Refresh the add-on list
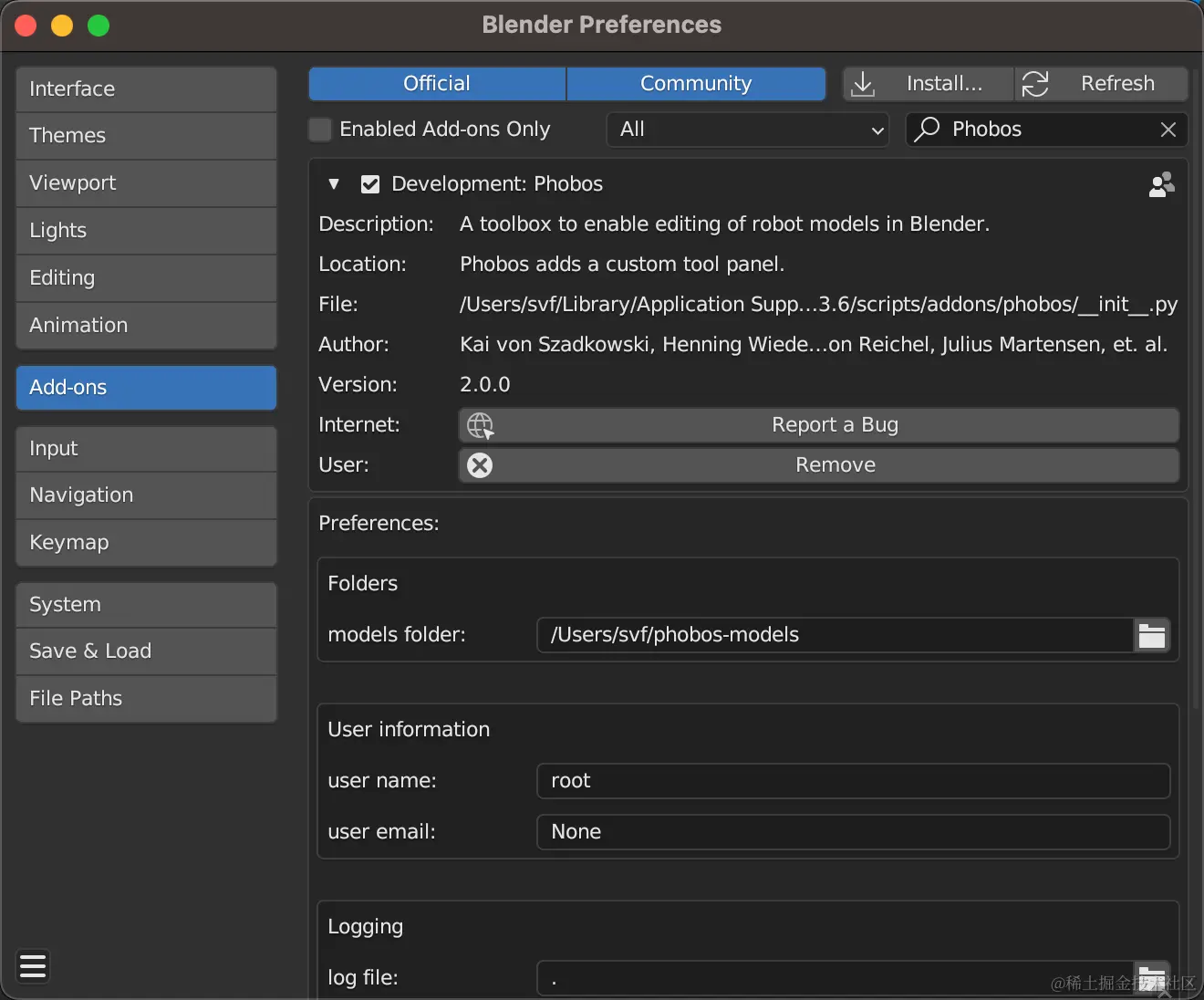 pos(1100,83)
